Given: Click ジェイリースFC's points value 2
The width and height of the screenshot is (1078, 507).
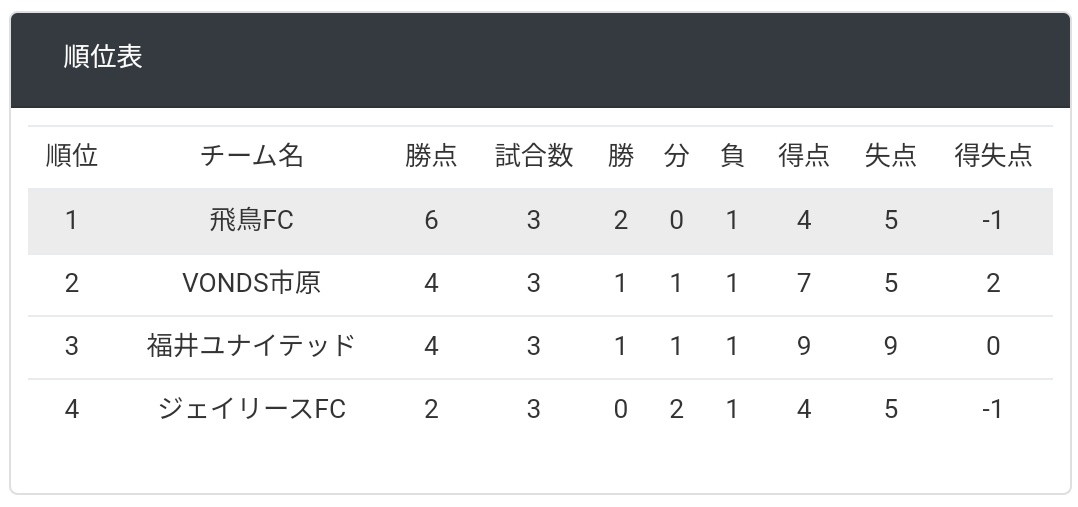Looking at the screenshot, I should pos(431,409).
